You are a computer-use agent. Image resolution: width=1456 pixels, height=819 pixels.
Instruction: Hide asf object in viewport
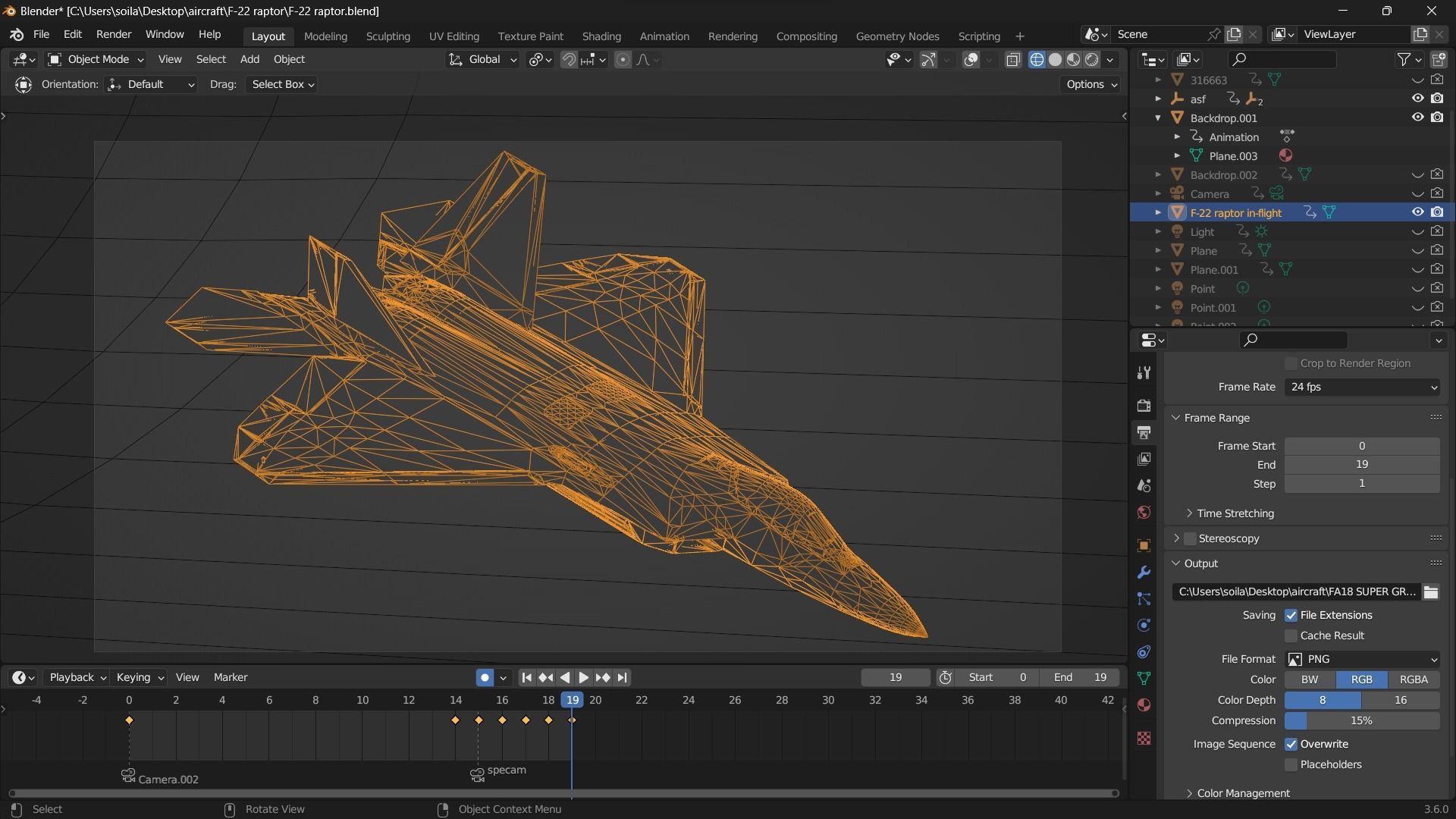[1417, 99]
